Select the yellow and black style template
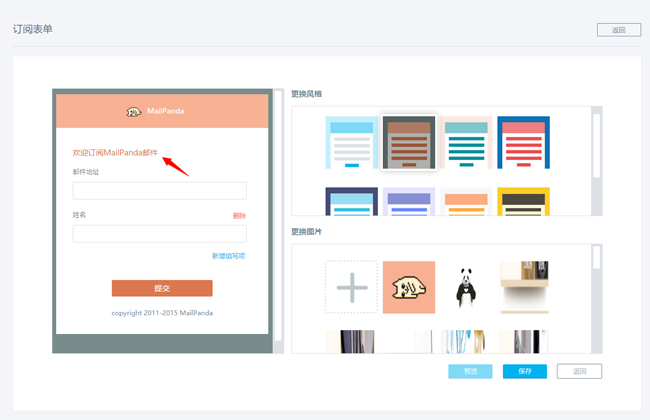Viewport: 650px width, 420px height. pyautogui.click(x=523, y=201)
